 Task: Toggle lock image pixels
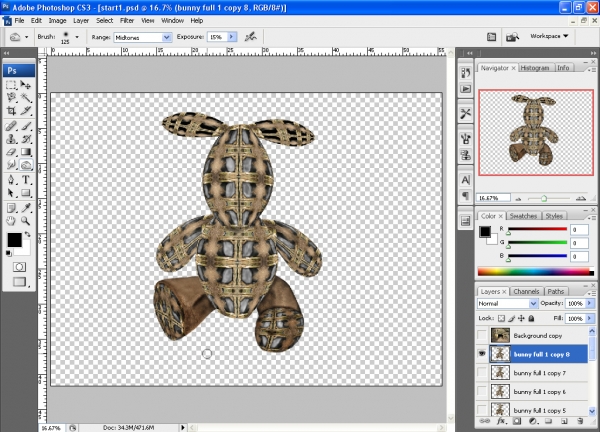pos(511,318)
